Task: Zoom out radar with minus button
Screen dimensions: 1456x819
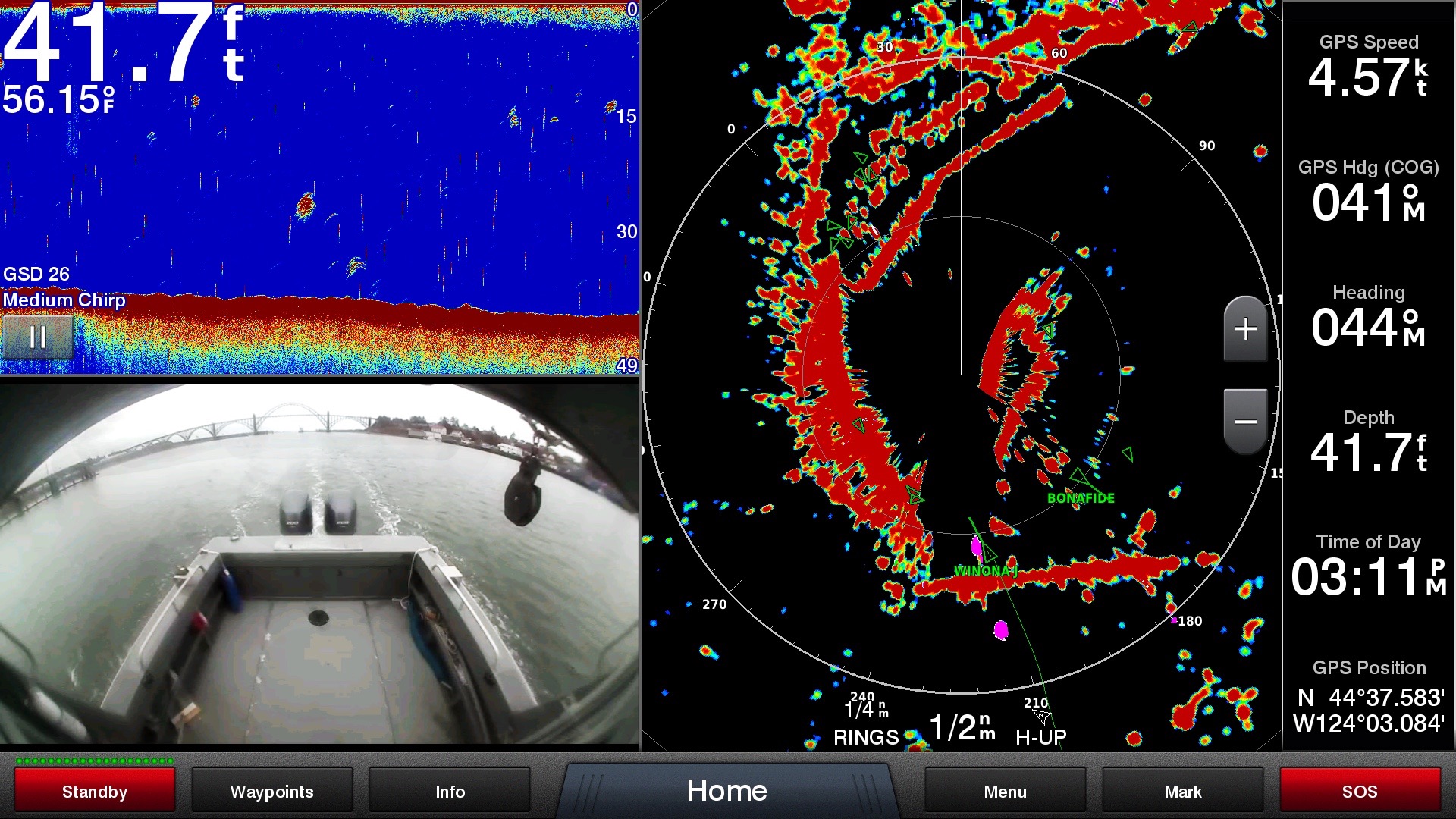Action: coord(1245,422)
